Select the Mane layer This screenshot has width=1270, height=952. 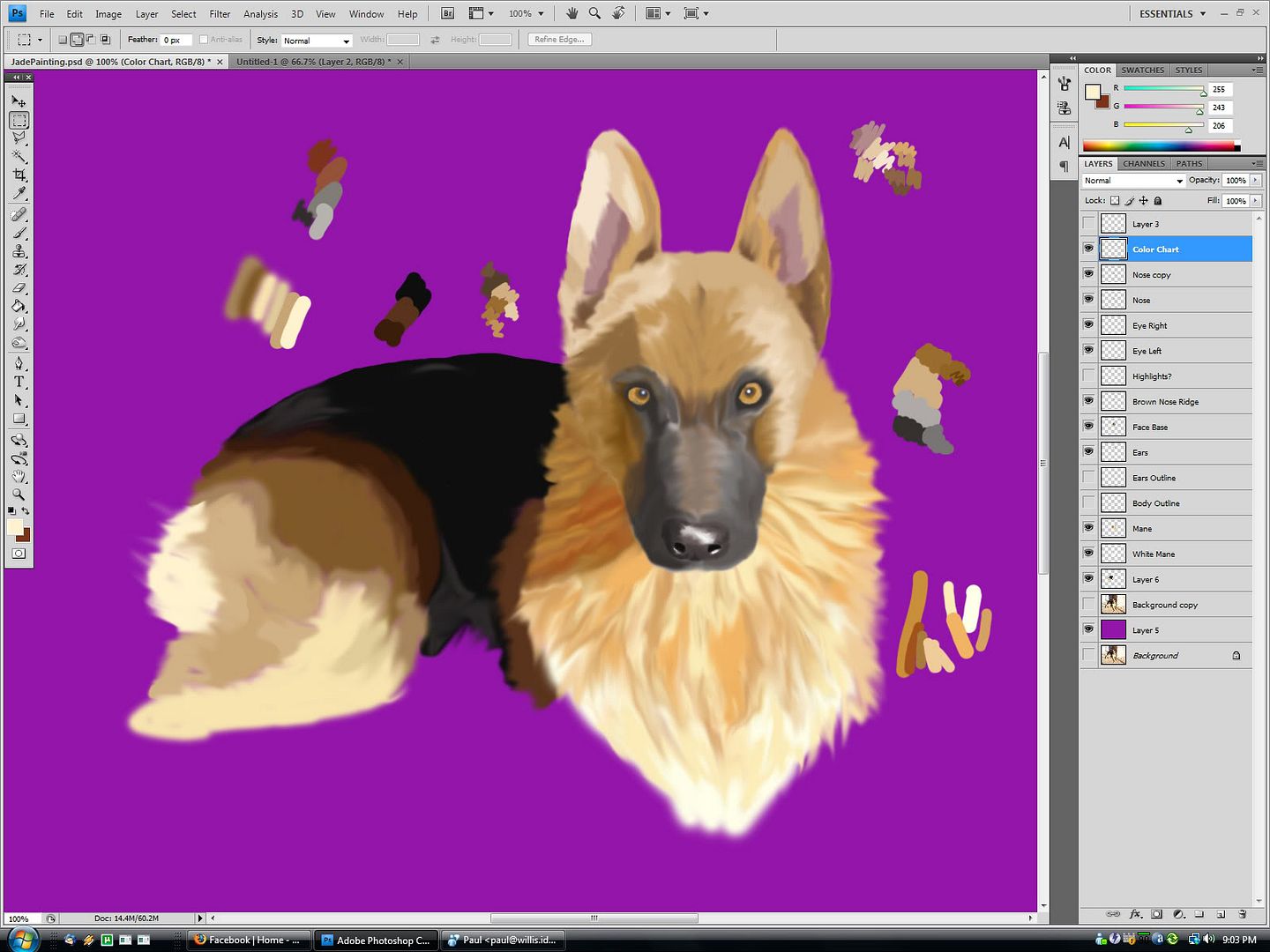coord(1166,528)
